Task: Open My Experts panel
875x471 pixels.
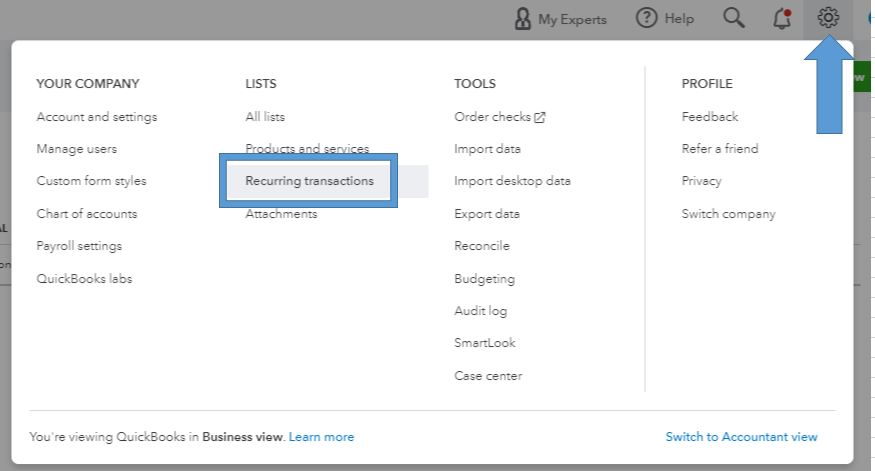Action: click(560, 19)
